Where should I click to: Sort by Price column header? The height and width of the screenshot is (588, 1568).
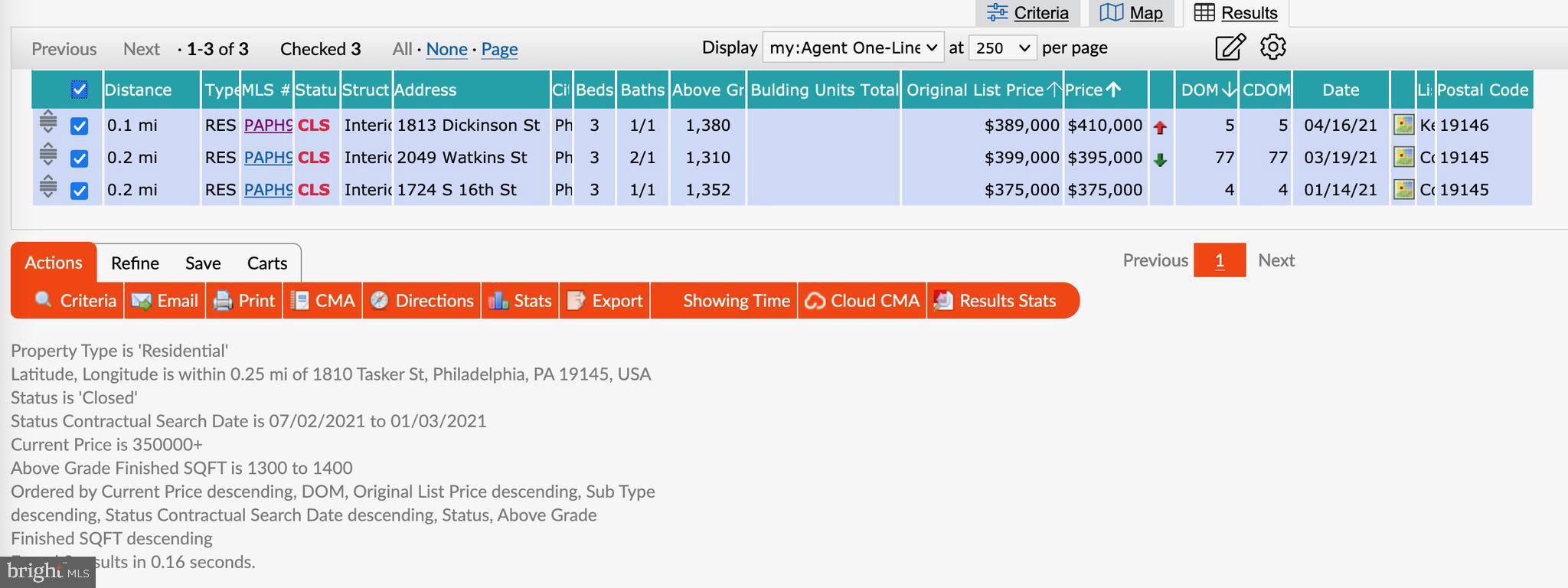pyautogui.click(x=1105, y=90)
